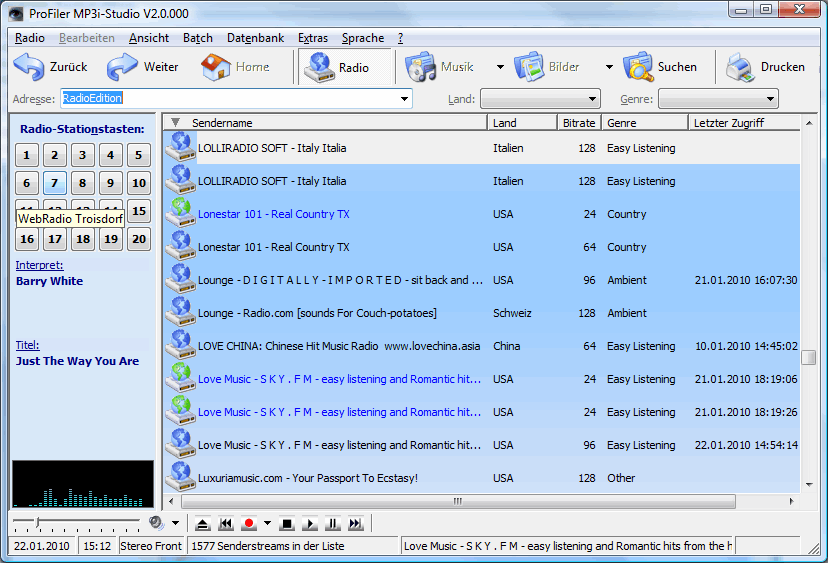Open the Adresse combo box dropdown
828x563 pixels.
pos(404,99)
